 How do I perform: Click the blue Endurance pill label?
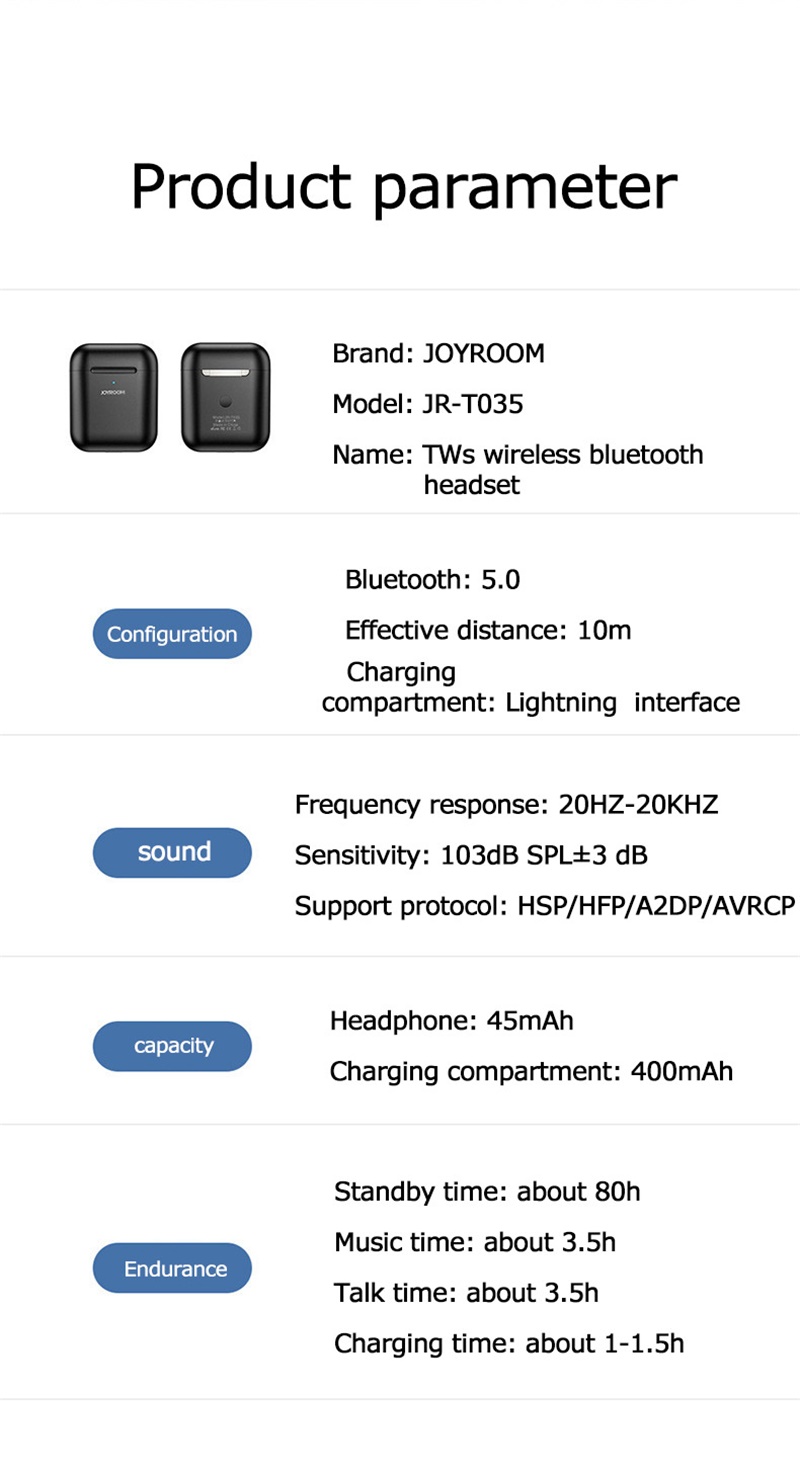click(x=172, y=1269)
